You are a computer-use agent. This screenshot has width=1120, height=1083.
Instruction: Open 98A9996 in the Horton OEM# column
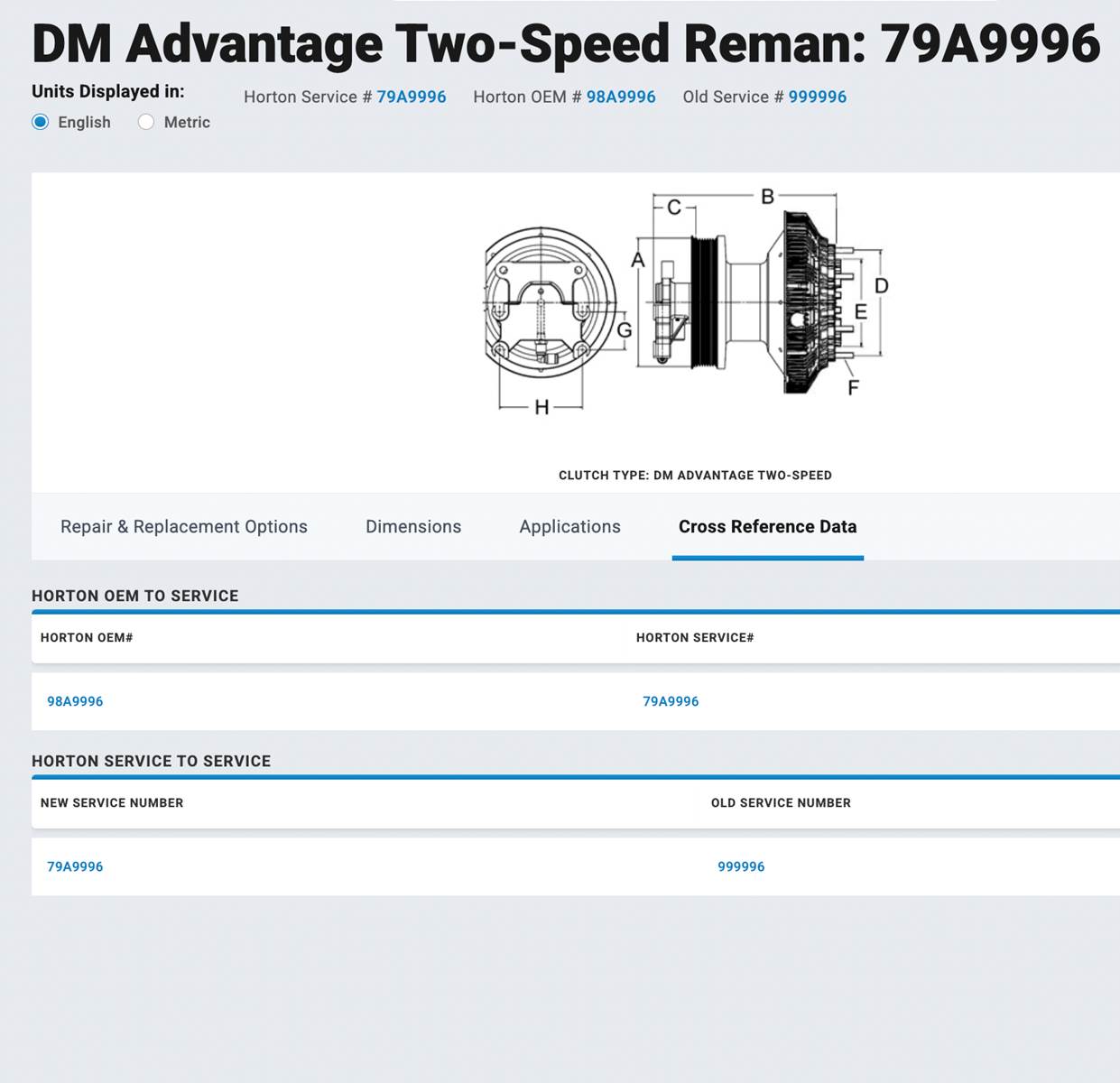pyautogui.click(x=75, y=701)
